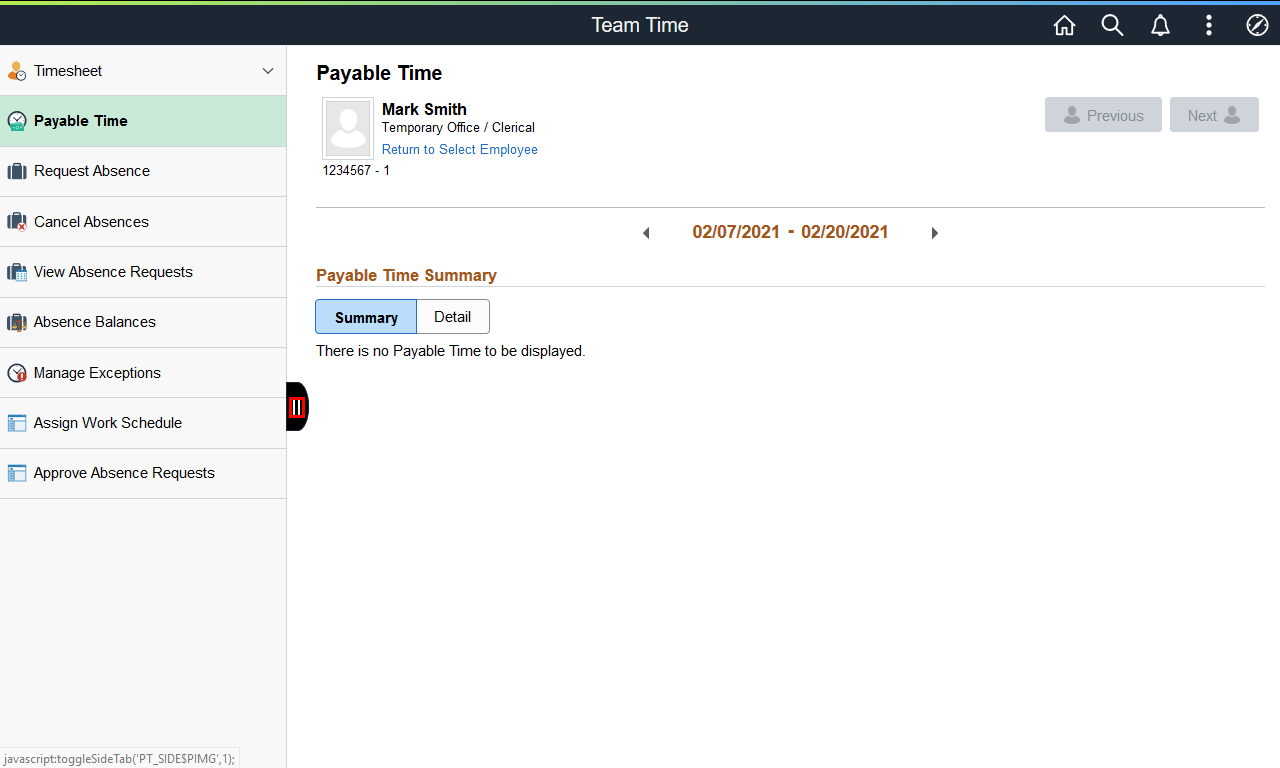Open Cancel Absences in sidebar
Screen dimensions: 1280x768
(x=91, y=222)
